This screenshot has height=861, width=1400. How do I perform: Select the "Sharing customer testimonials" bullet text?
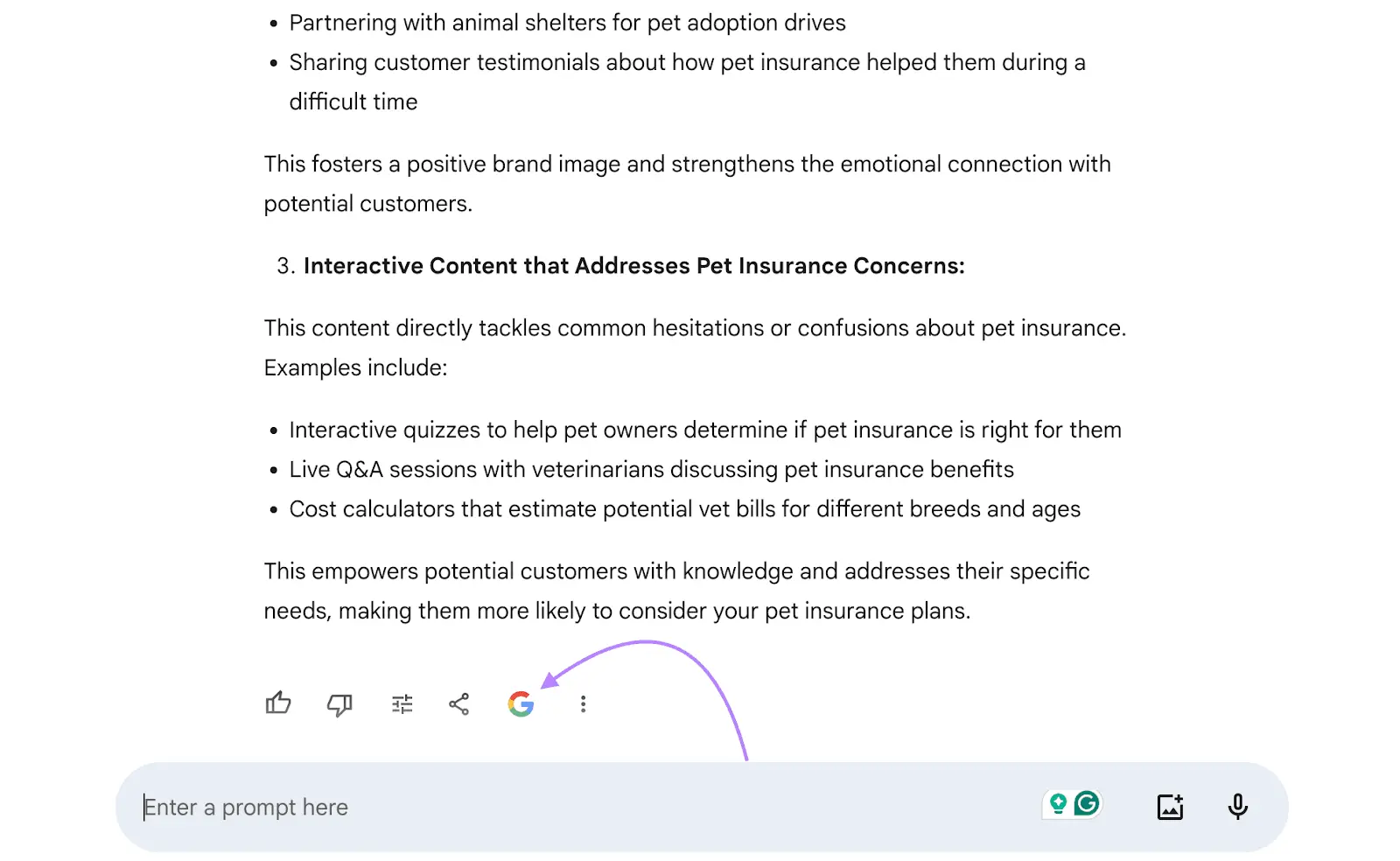coord(688,82)
